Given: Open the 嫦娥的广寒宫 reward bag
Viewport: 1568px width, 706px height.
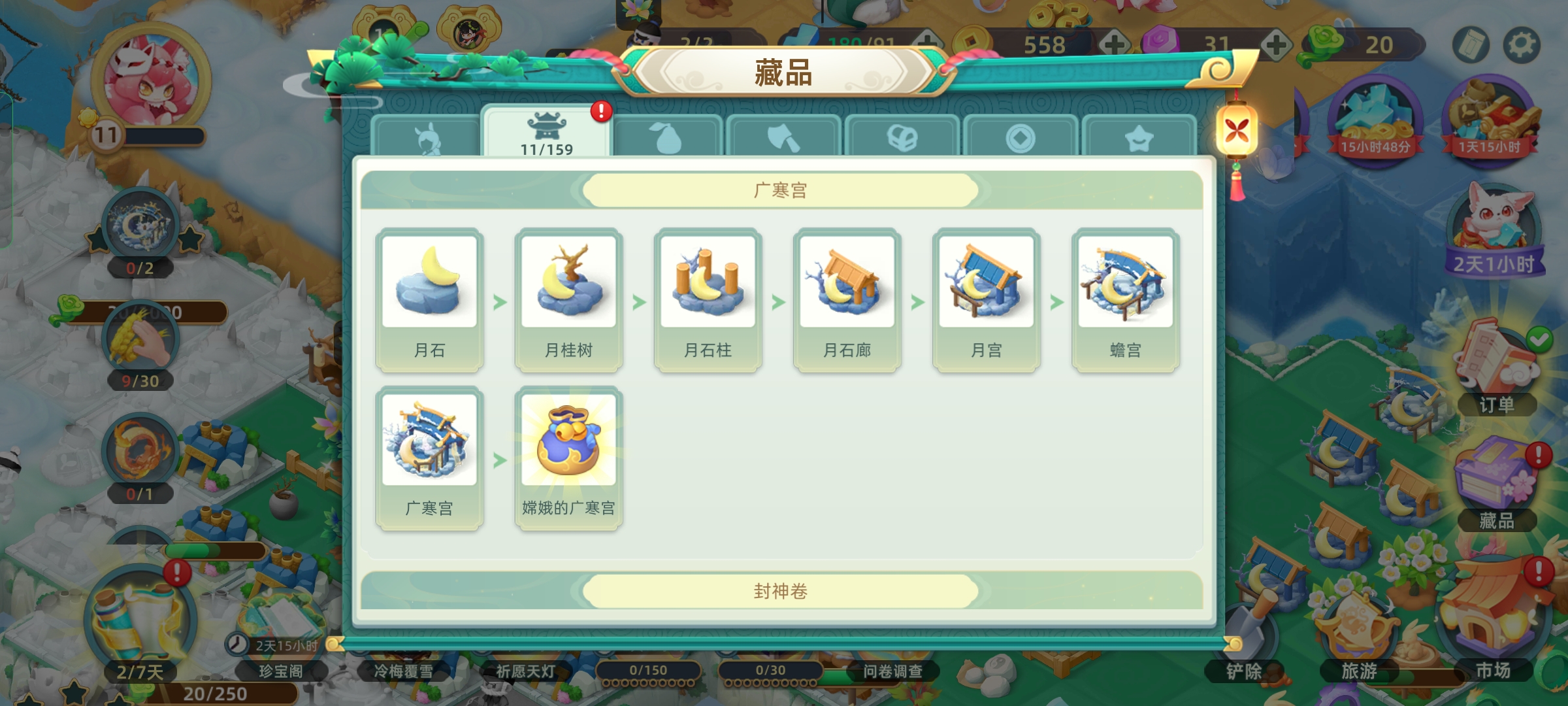Looking at the screenshot, I should pos(568,458).
